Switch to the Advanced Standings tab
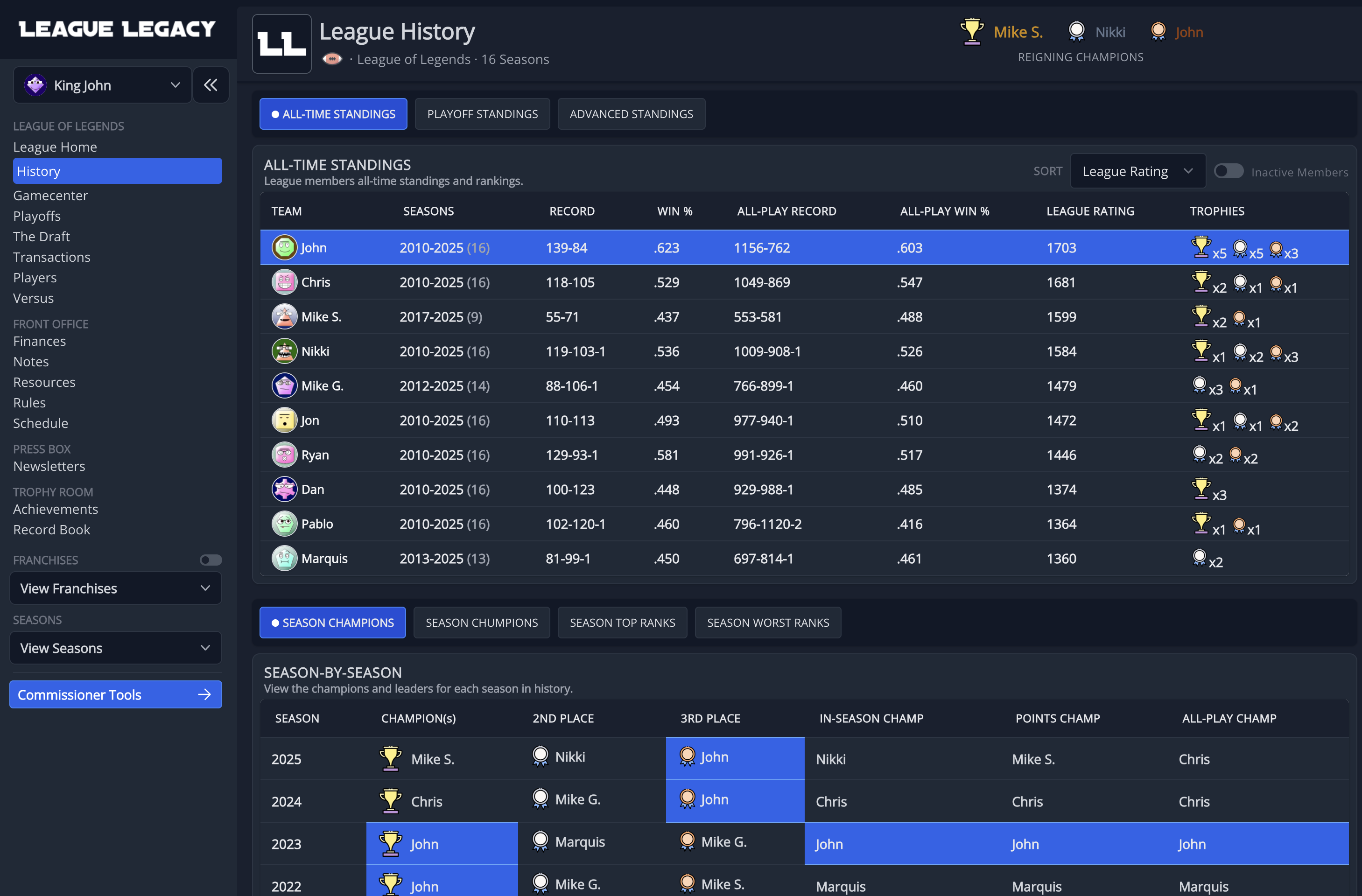The height and width of the screenshot is (896, 1362). click(x=631, y=114)
